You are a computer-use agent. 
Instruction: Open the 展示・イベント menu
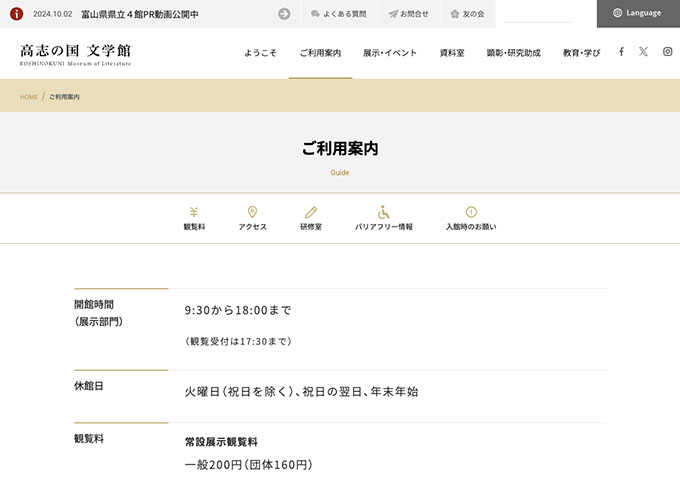coord(389,53)
